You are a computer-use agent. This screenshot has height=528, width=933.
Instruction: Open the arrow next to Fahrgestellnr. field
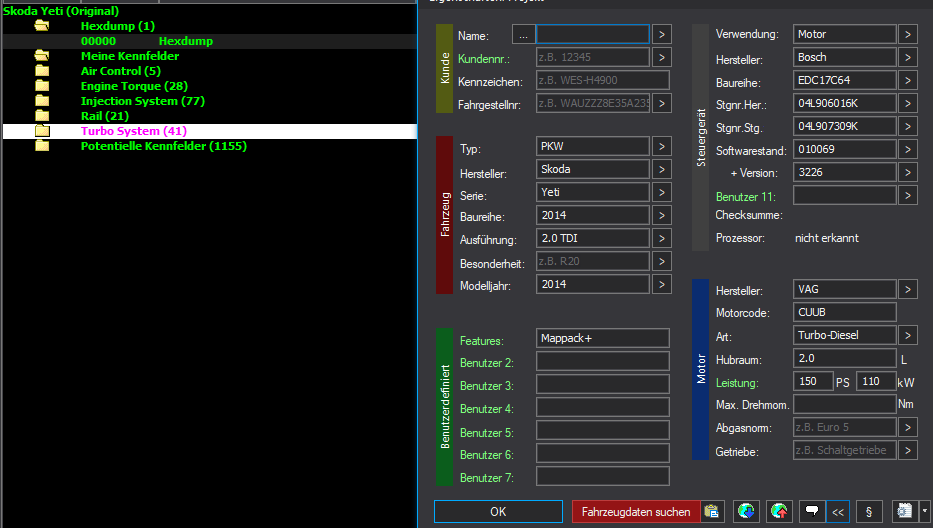[x=662, y=104]
